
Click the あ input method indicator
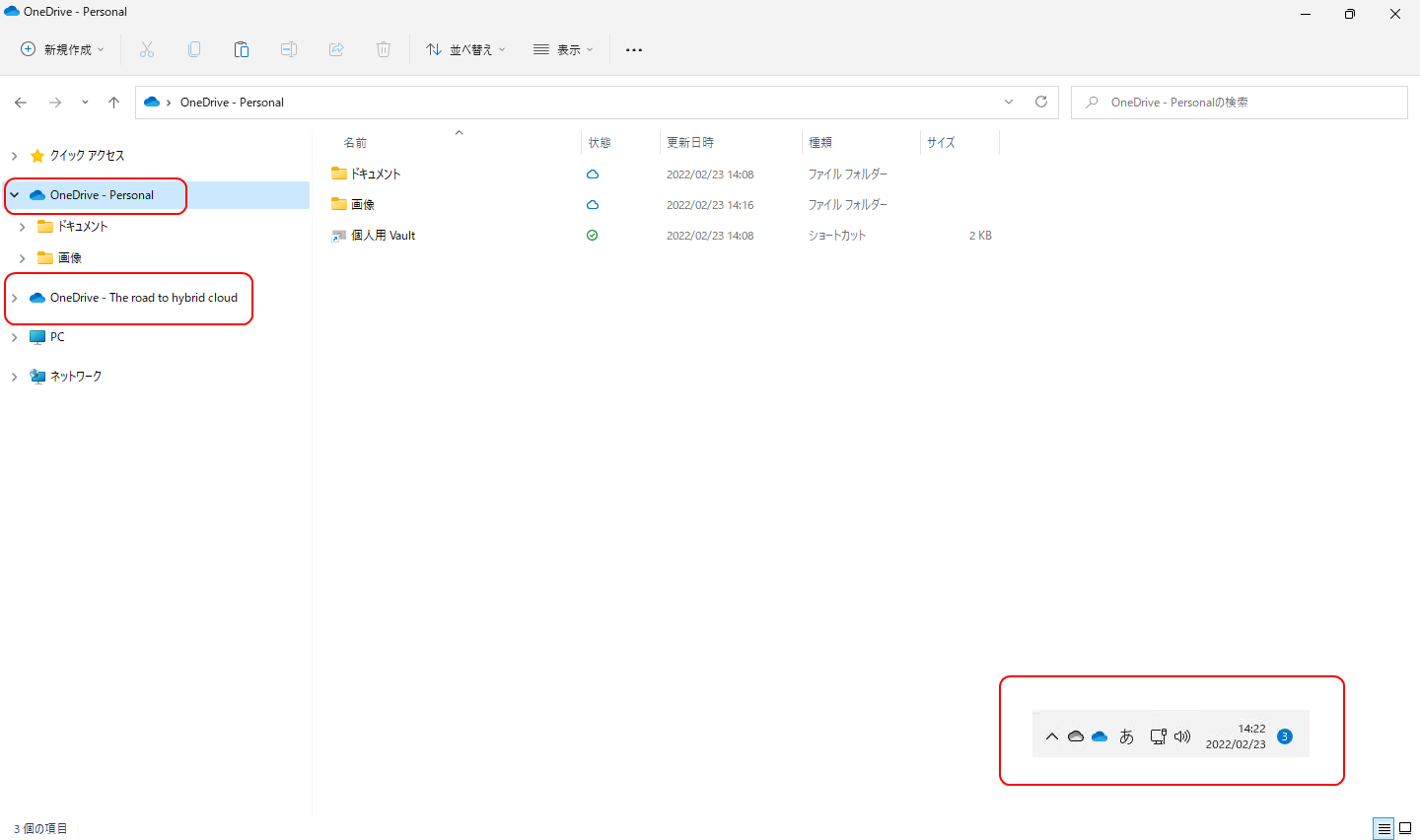[1127, 736]
